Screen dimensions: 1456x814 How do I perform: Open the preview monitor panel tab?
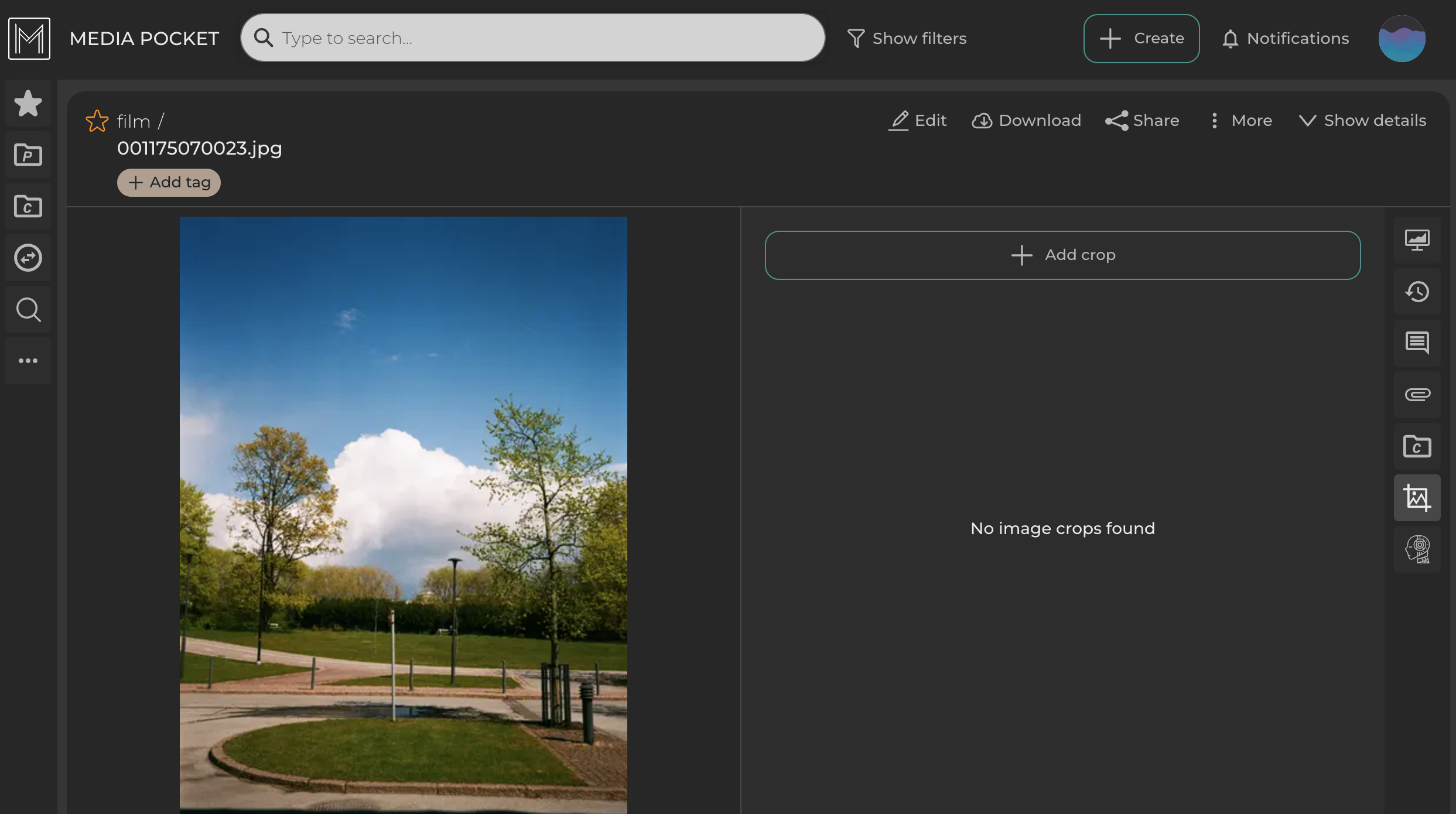coord(1417,240)
